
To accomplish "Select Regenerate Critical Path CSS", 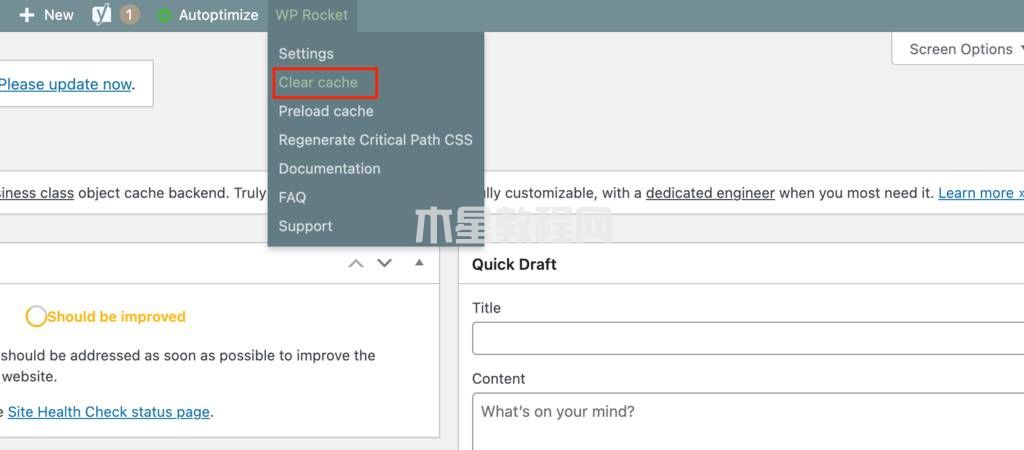I will click(x=376, y=140).
